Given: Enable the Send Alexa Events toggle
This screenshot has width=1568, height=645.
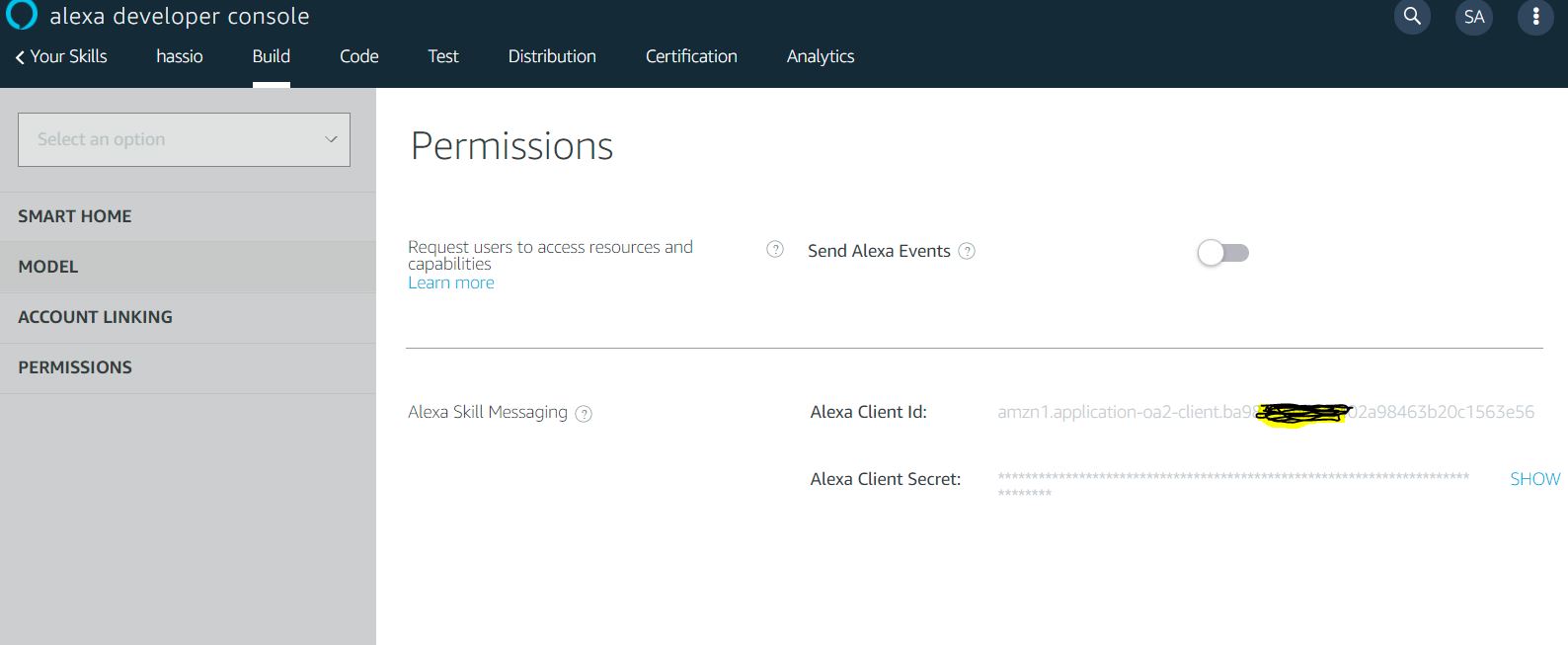Looking at the screenshot, I should click(x=1223, y=253).
